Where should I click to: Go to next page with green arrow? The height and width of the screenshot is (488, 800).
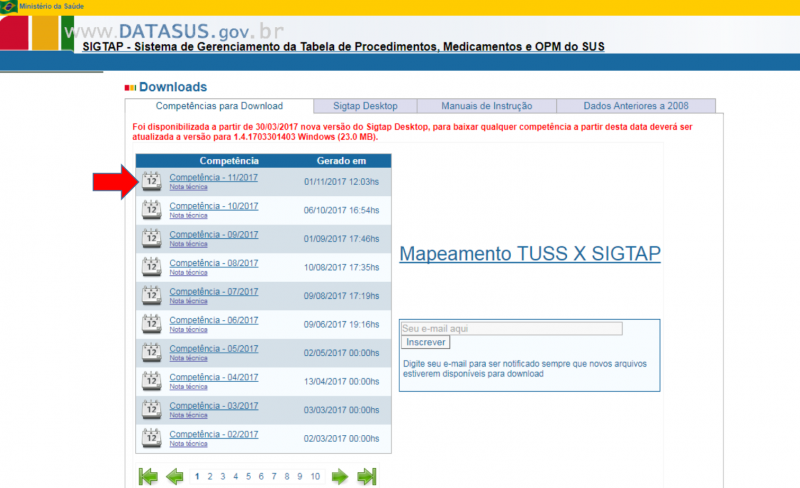[340, 476]
